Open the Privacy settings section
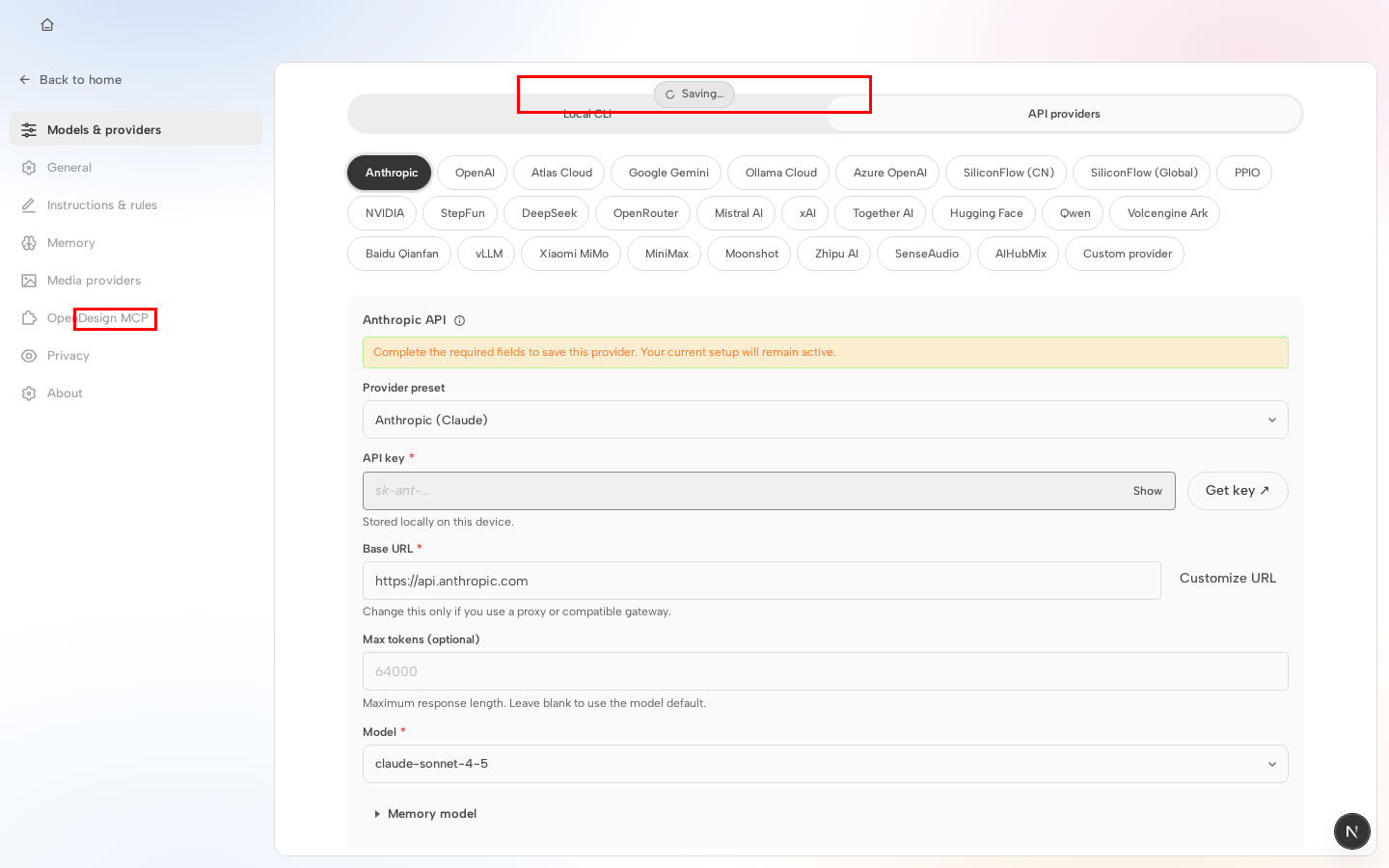Screen dimensions: 1389x868 pos(136,356)
